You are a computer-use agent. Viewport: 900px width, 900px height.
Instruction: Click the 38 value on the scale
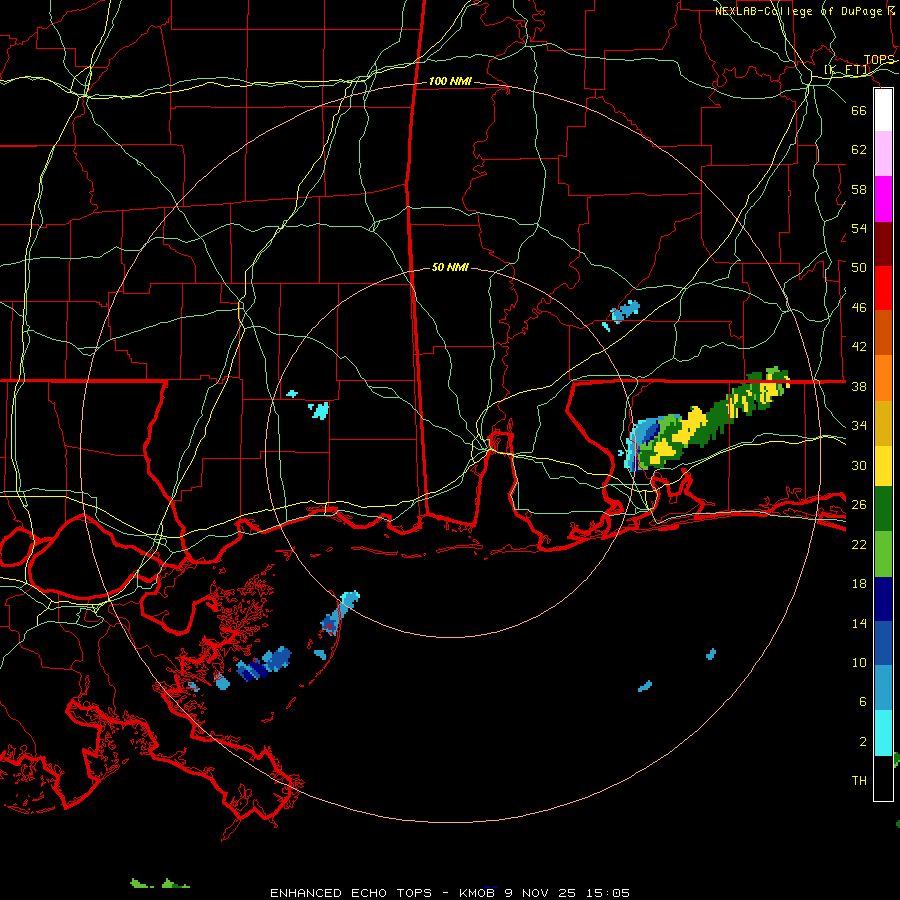[x=859, y=386]
